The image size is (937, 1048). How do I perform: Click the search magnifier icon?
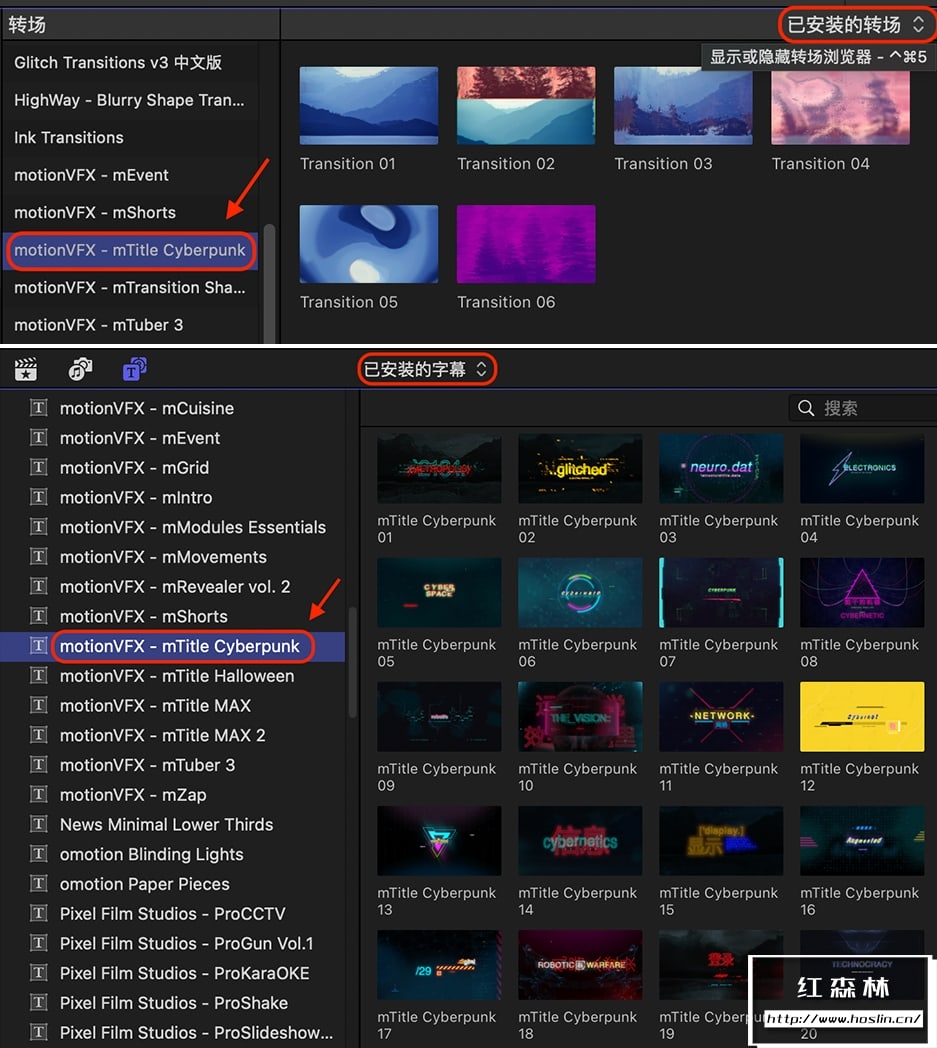[x=806, y=408]
